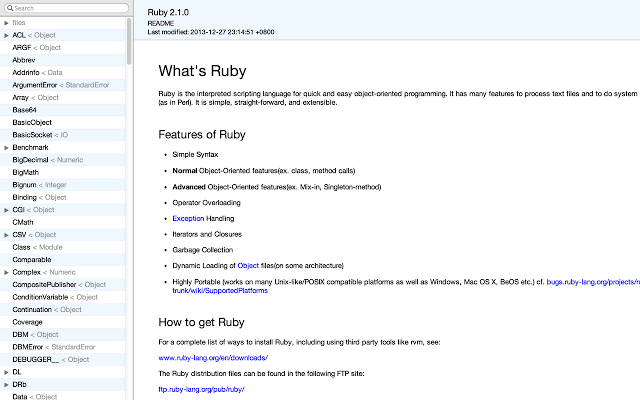
Task: Expand the Benchmark module node
Action: tap(6, 148)
